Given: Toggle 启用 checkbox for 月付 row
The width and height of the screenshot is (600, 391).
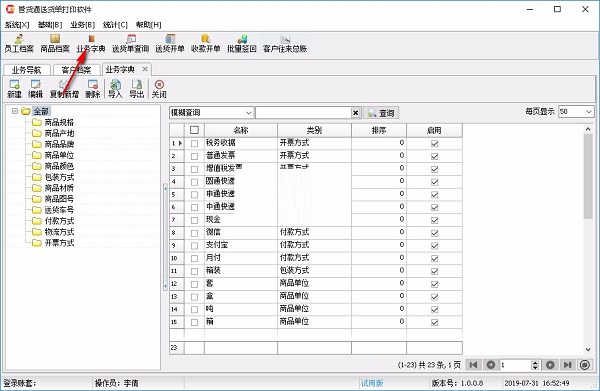Looking at the screenshot, I should pos(434,259).
